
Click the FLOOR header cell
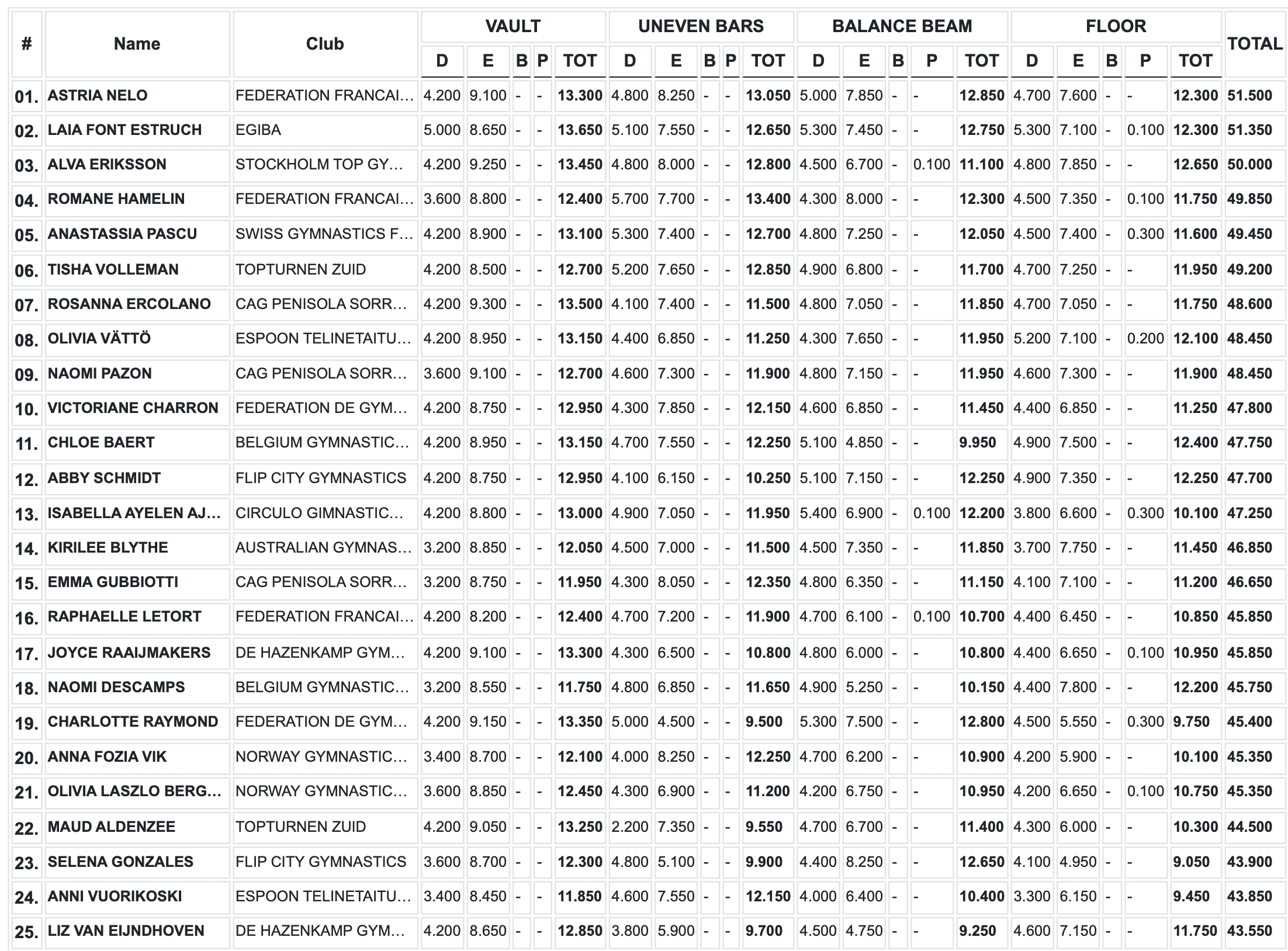tap(1116, 26)
